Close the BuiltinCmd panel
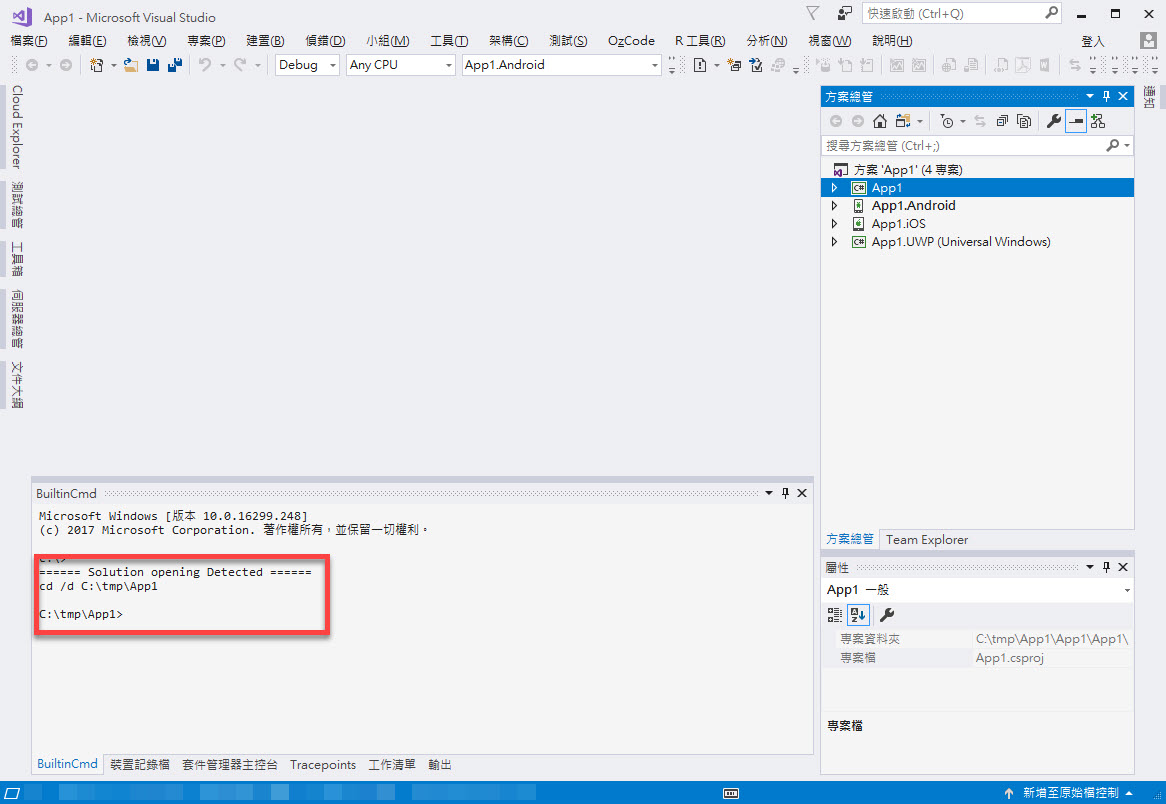Image resolution: width=1166 pixels, height=804 pixels. (x=802, y=493)
